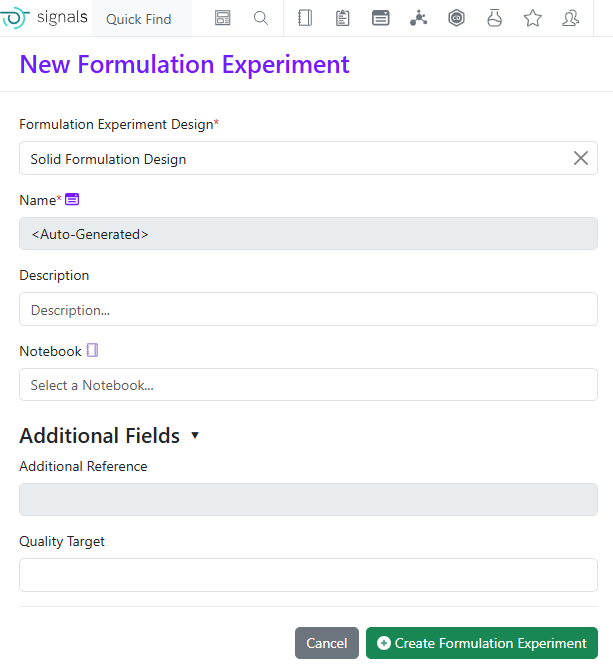Open the Formulation Experiment Design dropdown
The image size is (613, 667).
click(x=308, y=158)
